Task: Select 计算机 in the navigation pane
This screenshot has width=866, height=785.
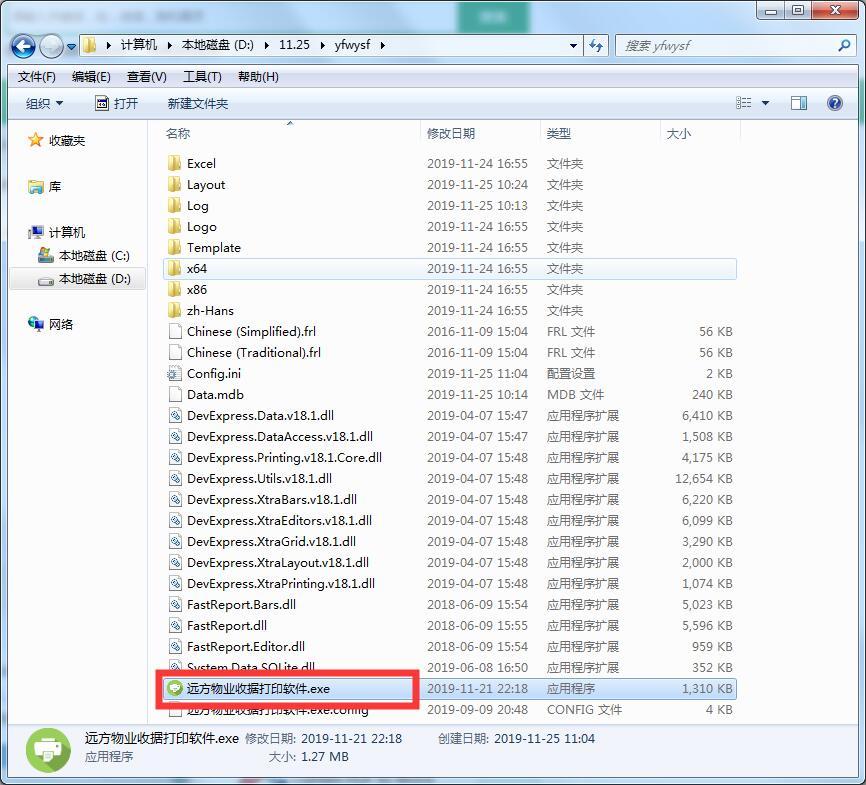Action: click(56, 232)
